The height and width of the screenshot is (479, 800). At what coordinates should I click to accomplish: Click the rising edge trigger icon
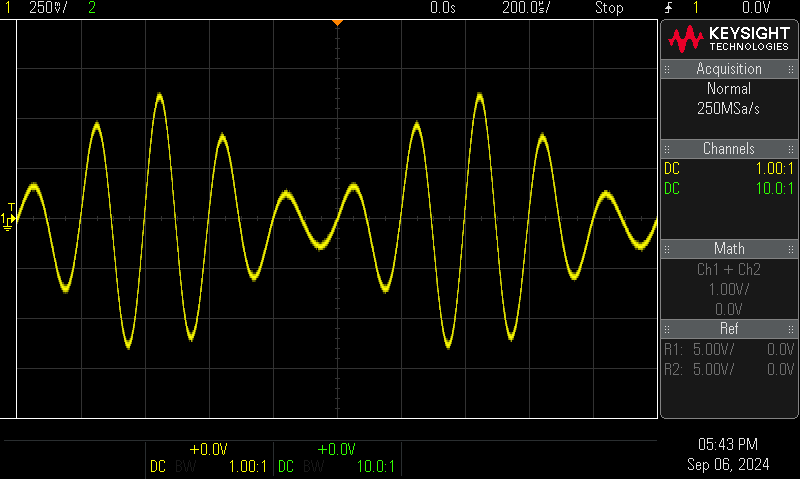667,8
